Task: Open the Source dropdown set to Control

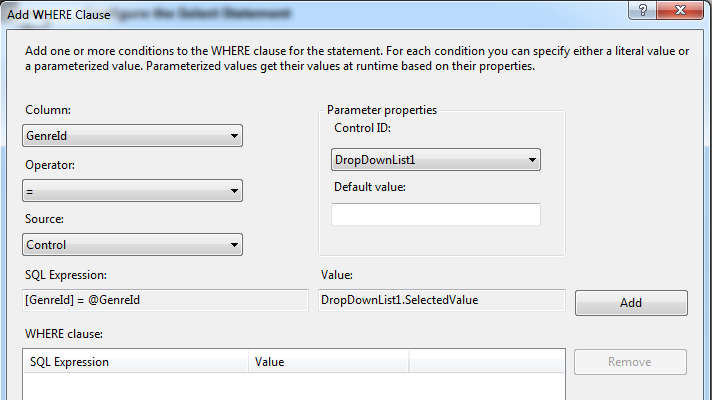Action: tap(132, 244)
